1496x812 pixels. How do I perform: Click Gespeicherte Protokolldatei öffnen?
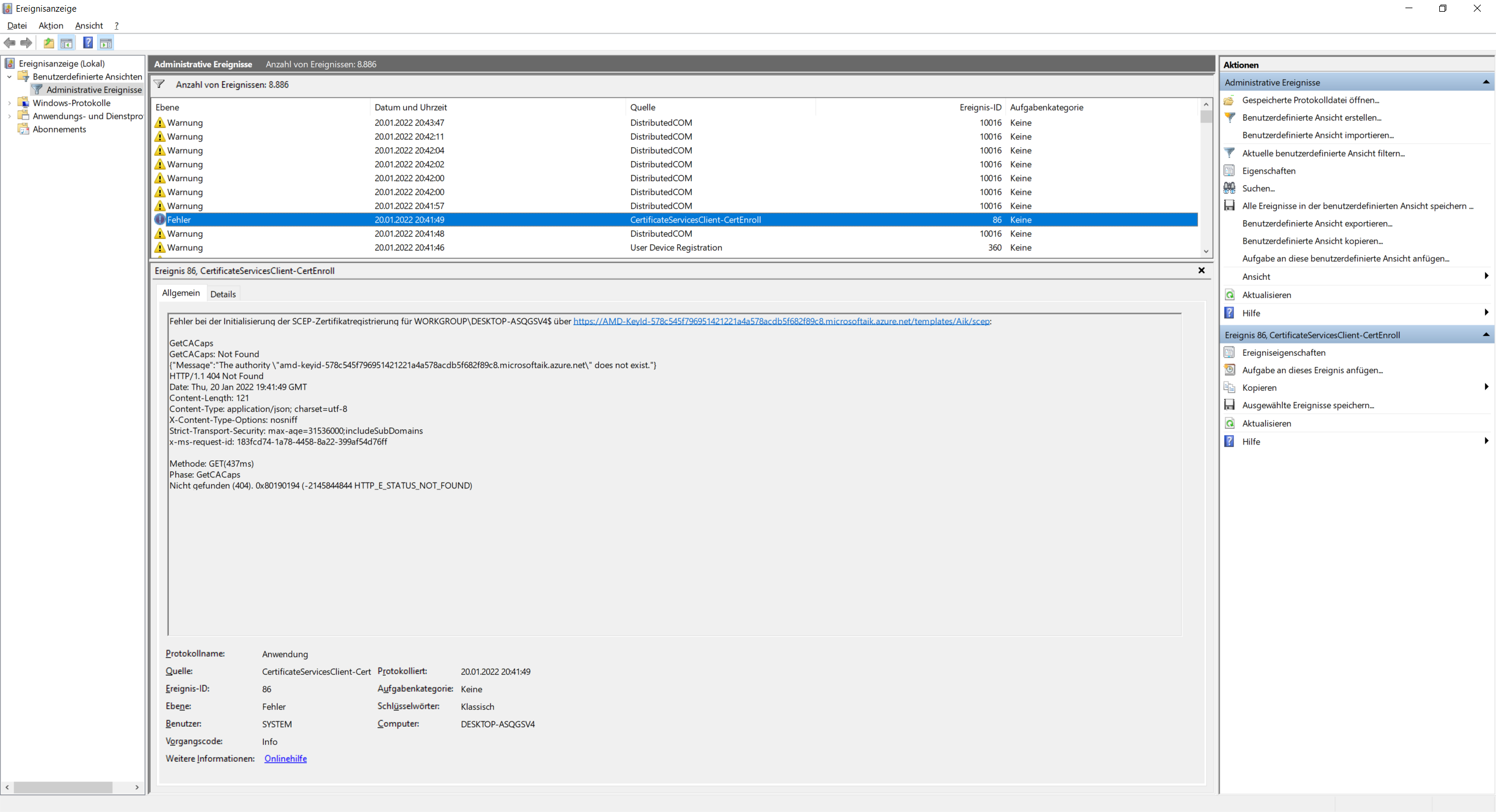tap(1310, 100)
